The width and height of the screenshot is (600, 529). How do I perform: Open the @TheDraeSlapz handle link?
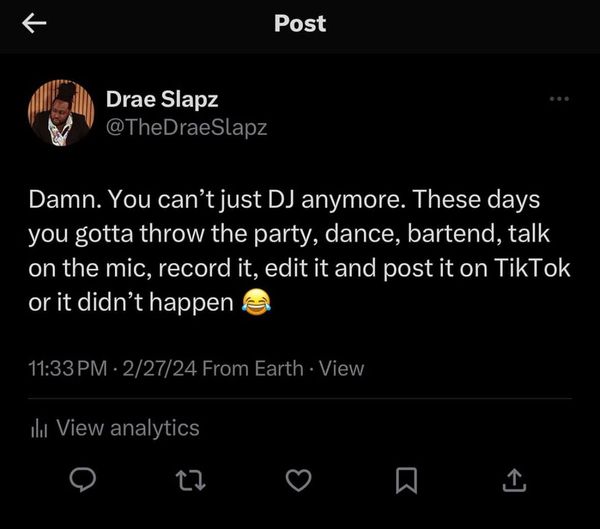coord(186,127)
